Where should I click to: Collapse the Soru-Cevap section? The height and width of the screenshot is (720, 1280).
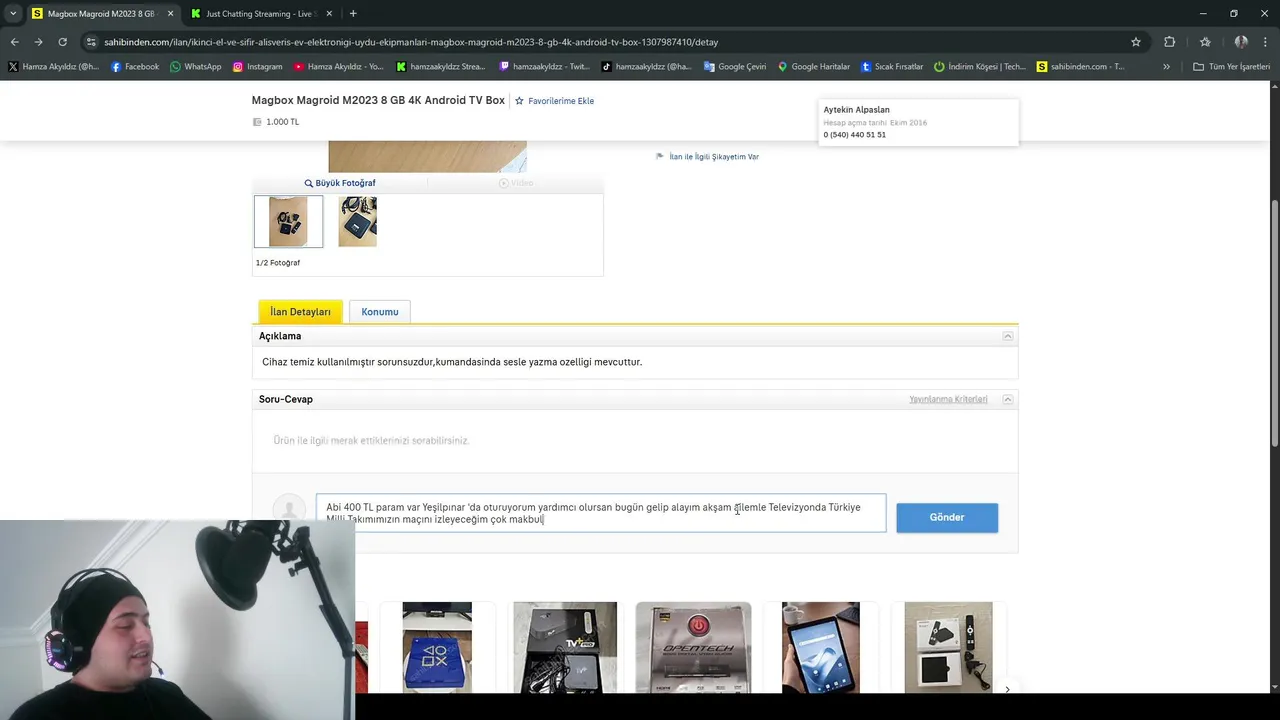pos(1008,399)
